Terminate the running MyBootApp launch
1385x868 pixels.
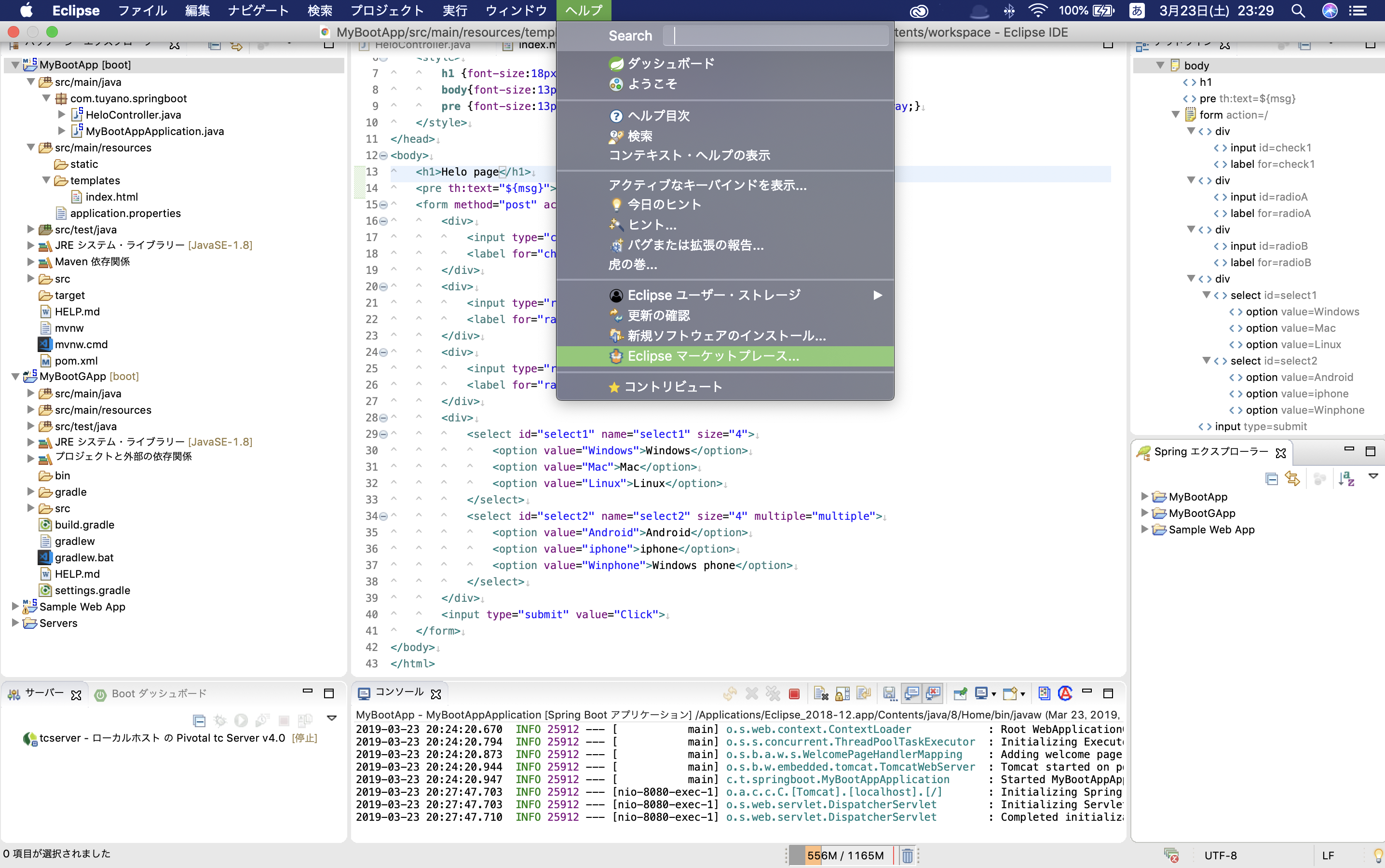click(x=794, y=693)
